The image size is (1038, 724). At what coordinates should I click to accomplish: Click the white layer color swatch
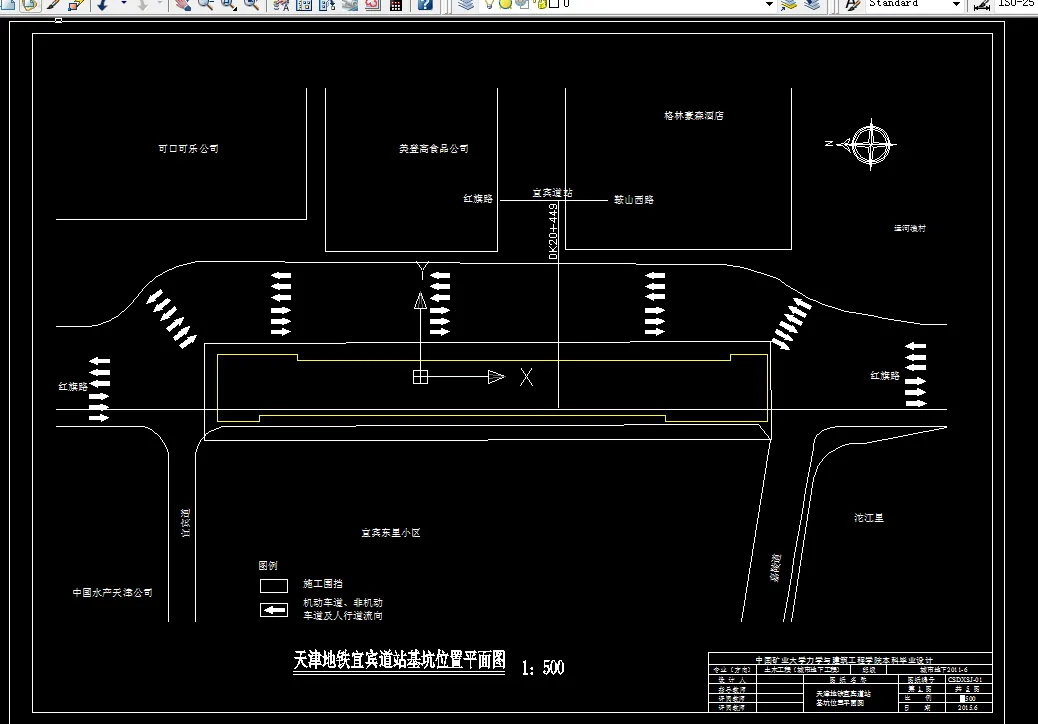coord(555,3)
